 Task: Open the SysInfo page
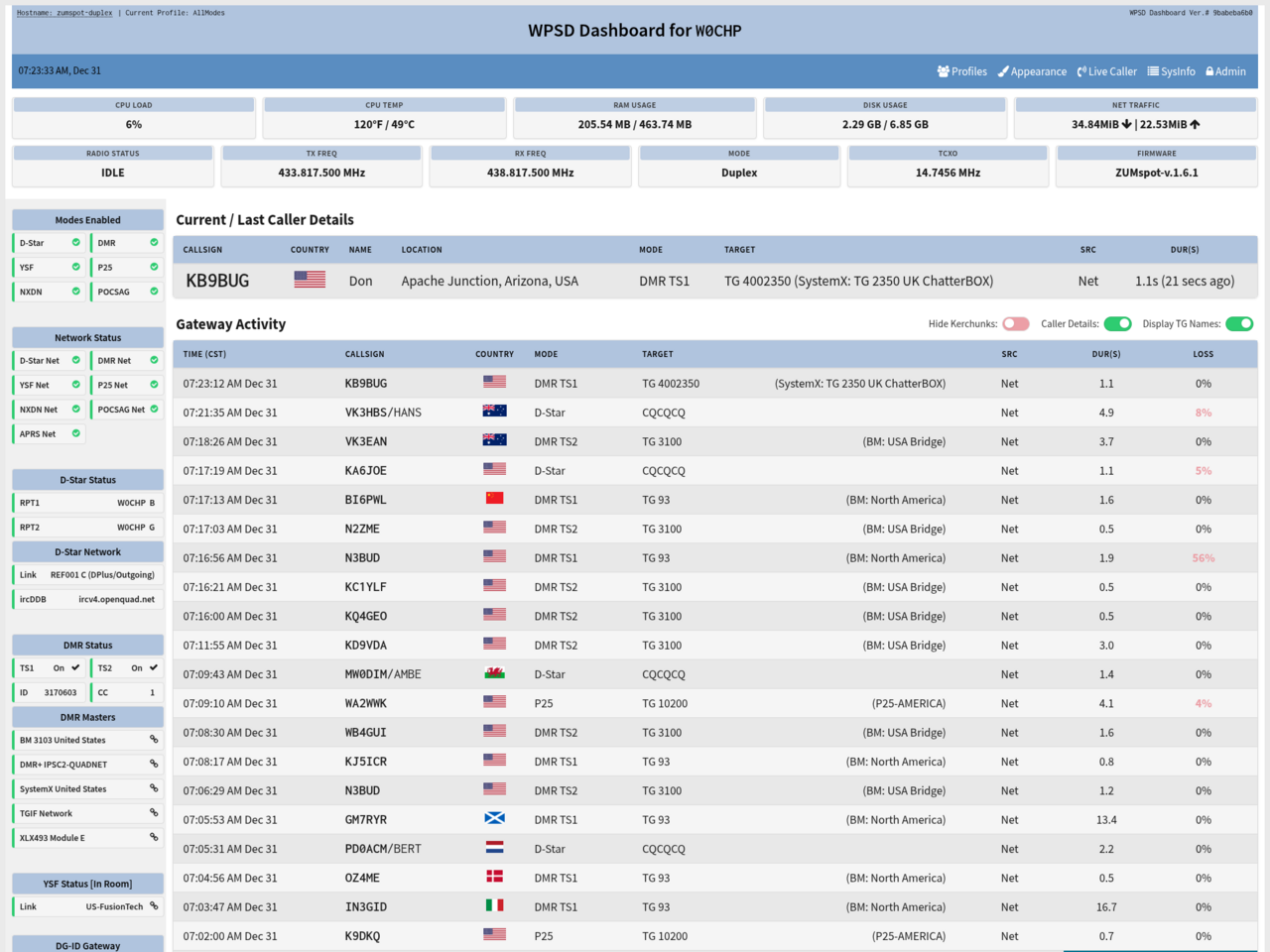pos(1171,71)
